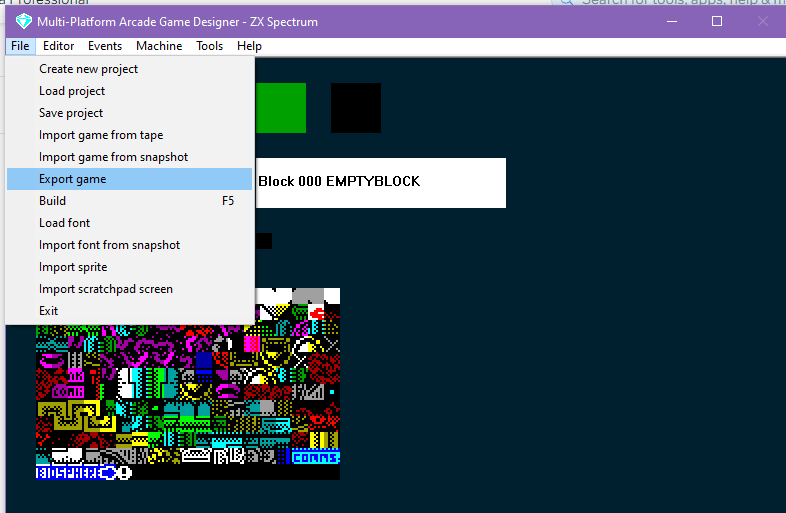Choose Import game from tape
Screen dimensions: 786x513
(129, 135)
